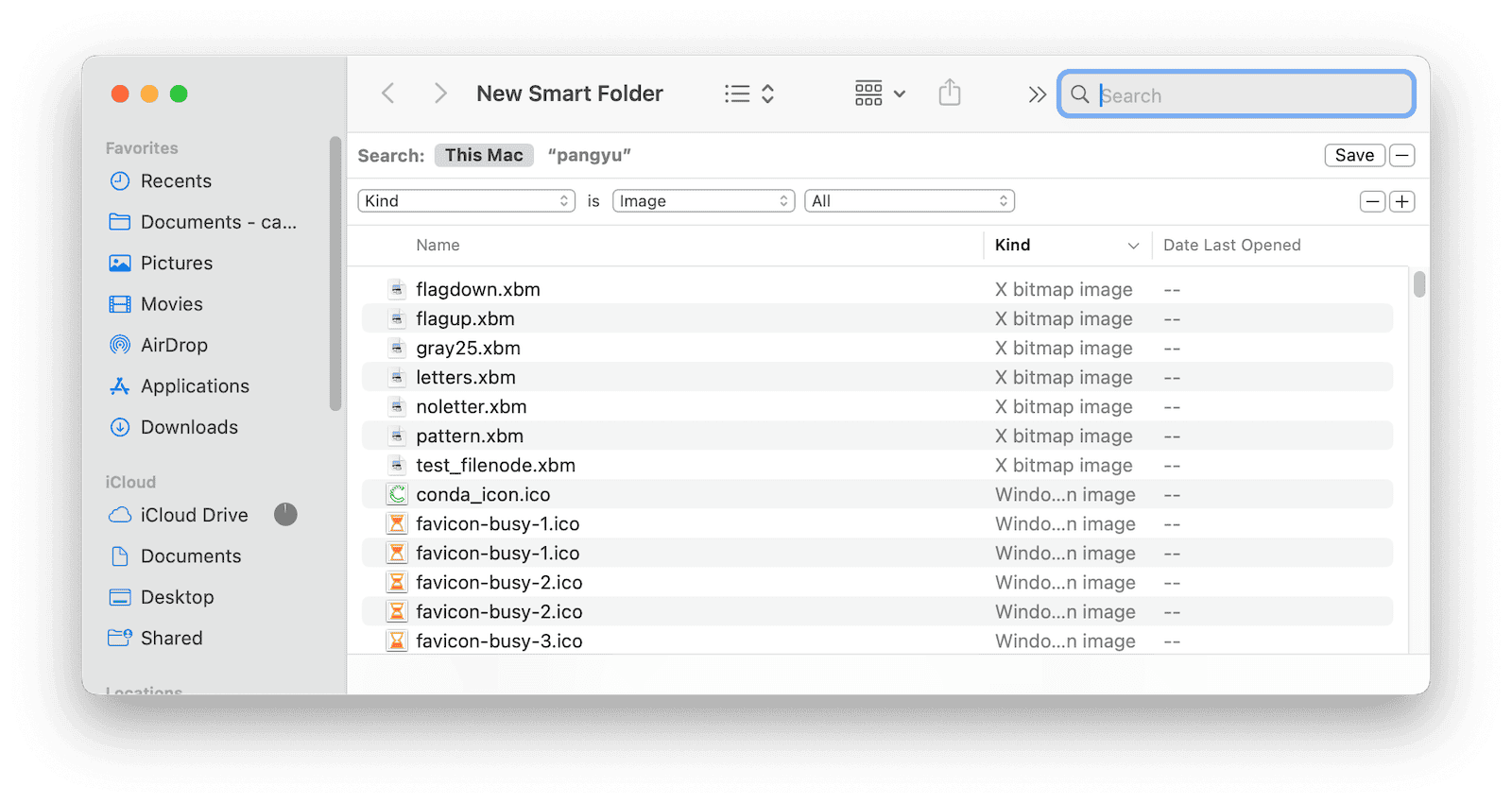1512x803 pixels.
Task: Switch search scope to "pangyu"
Action: (589, 155)
